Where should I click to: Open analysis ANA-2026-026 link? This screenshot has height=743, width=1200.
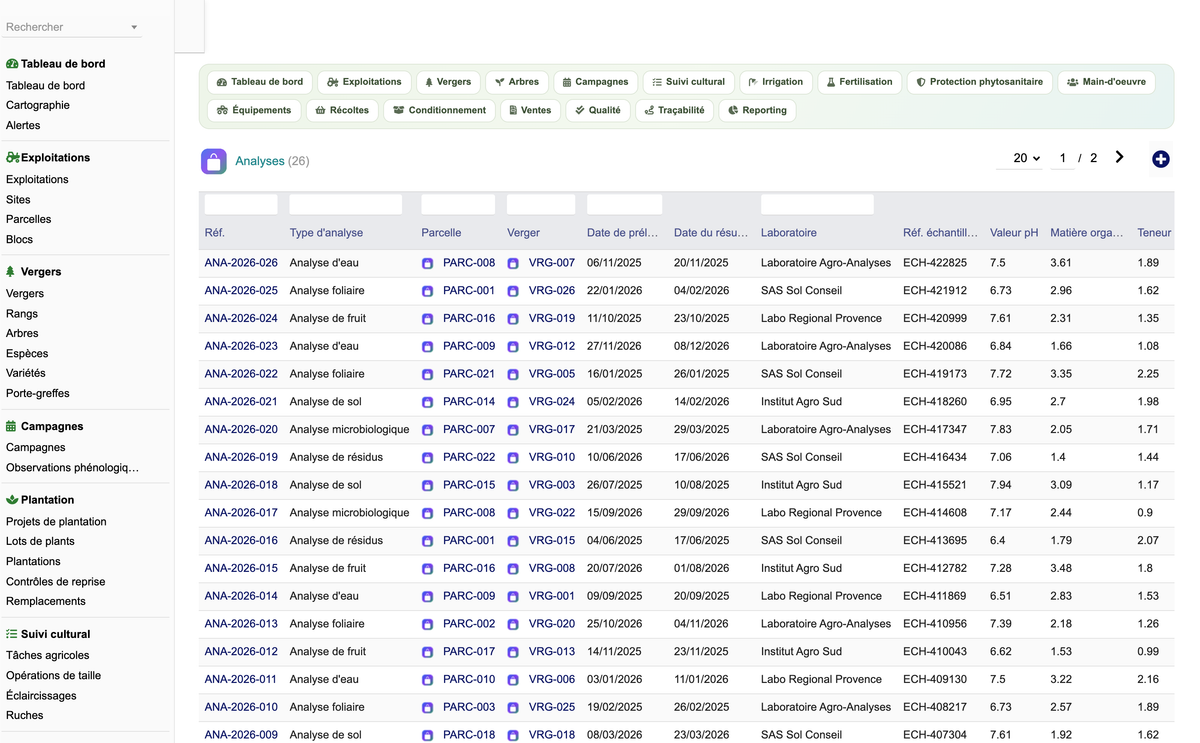pyautogui.click(x=241, y=263)
